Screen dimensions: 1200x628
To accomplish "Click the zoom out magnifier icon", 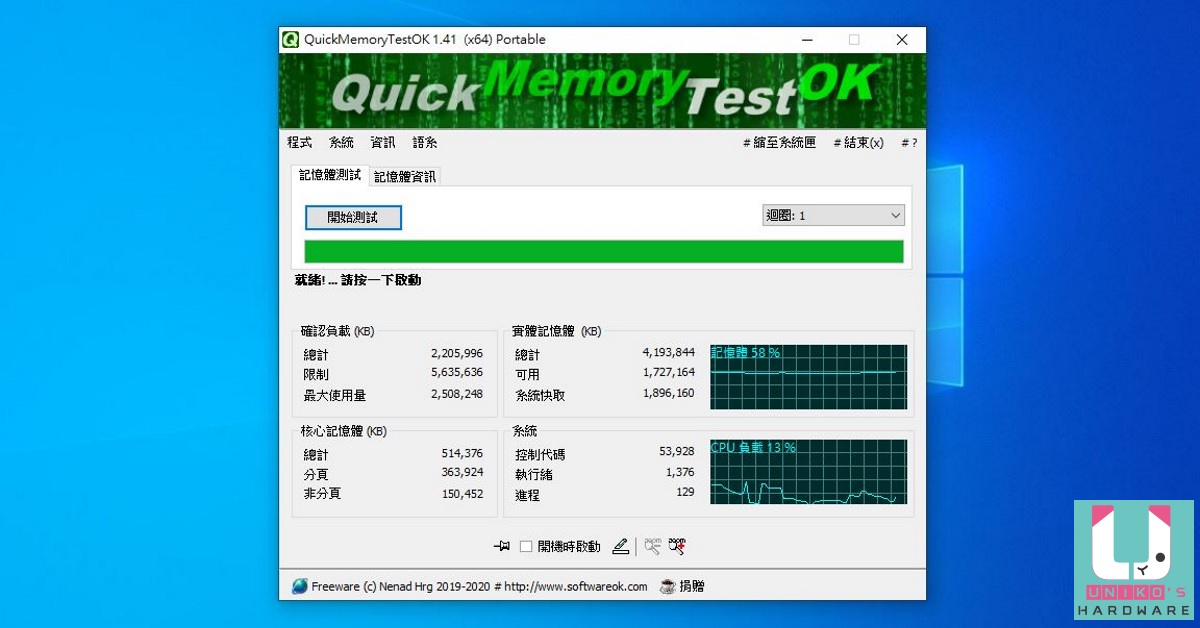I will click(x=653, y=546).
